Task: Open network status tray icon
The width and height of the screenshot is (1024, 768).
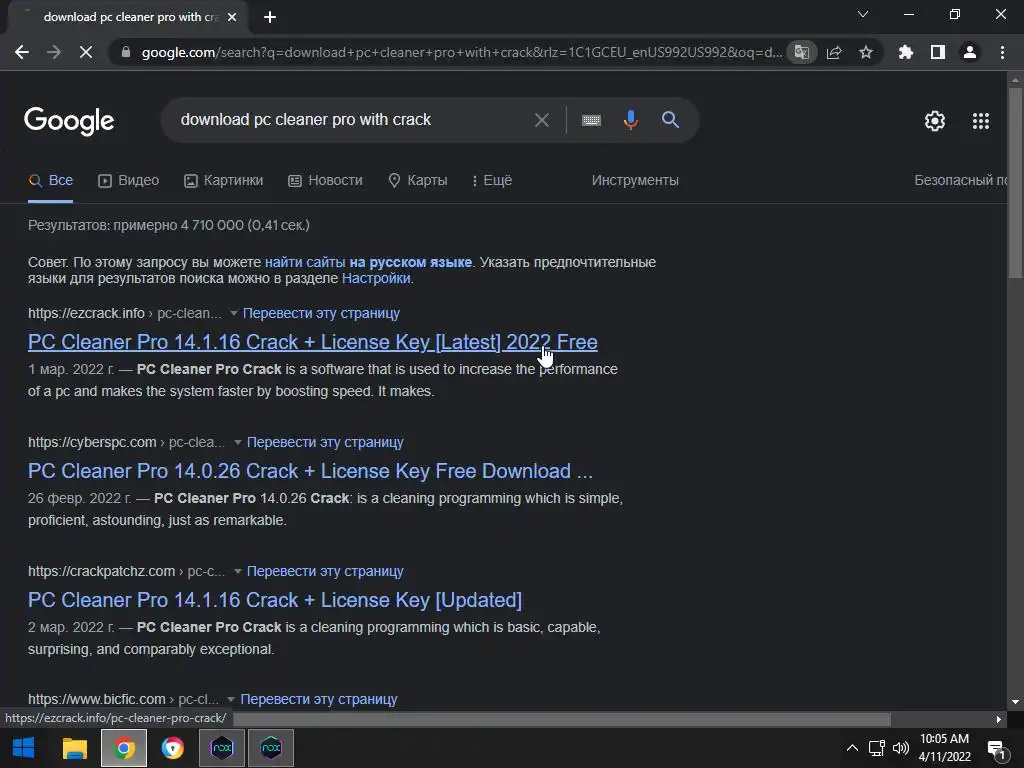Action: 876,748
